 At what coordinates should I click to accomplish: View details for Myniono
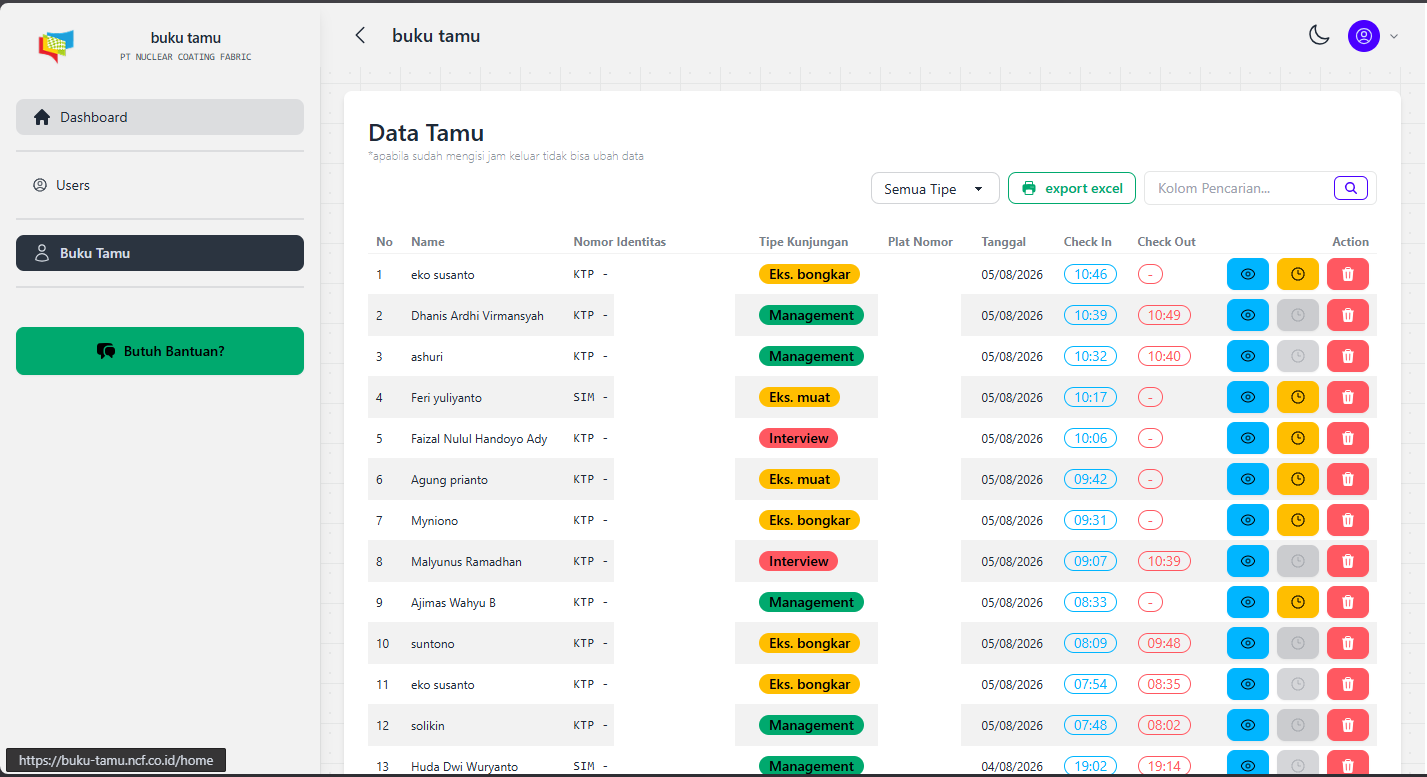click(x=1248, y=520)
